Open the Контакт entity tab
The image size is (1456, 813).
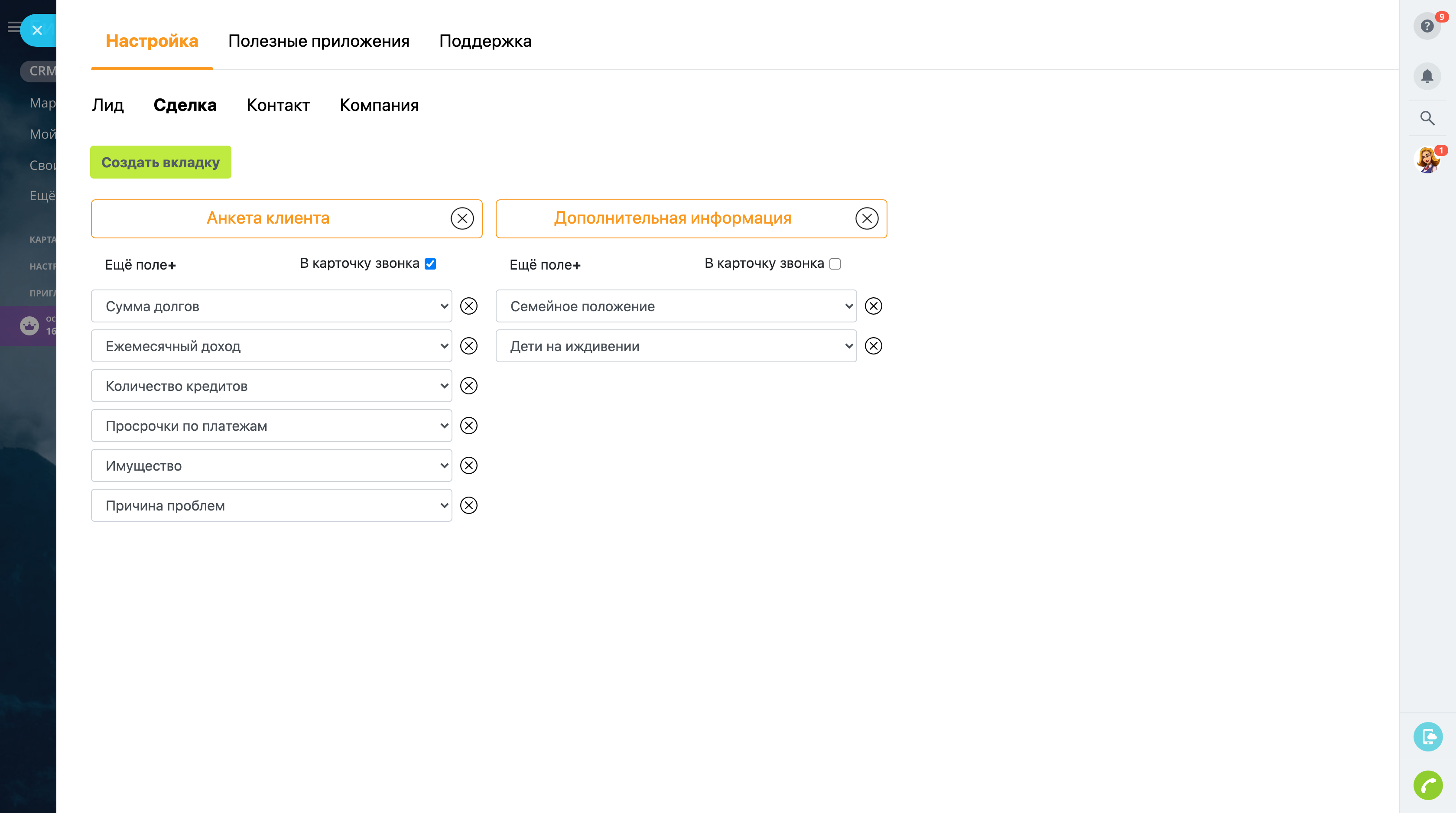coord(277,104)
